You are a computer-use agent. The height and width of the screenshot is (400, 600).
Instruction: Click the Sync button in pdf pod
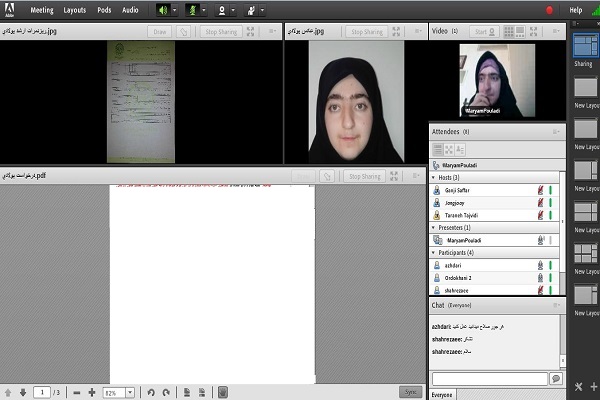[411, 392]
